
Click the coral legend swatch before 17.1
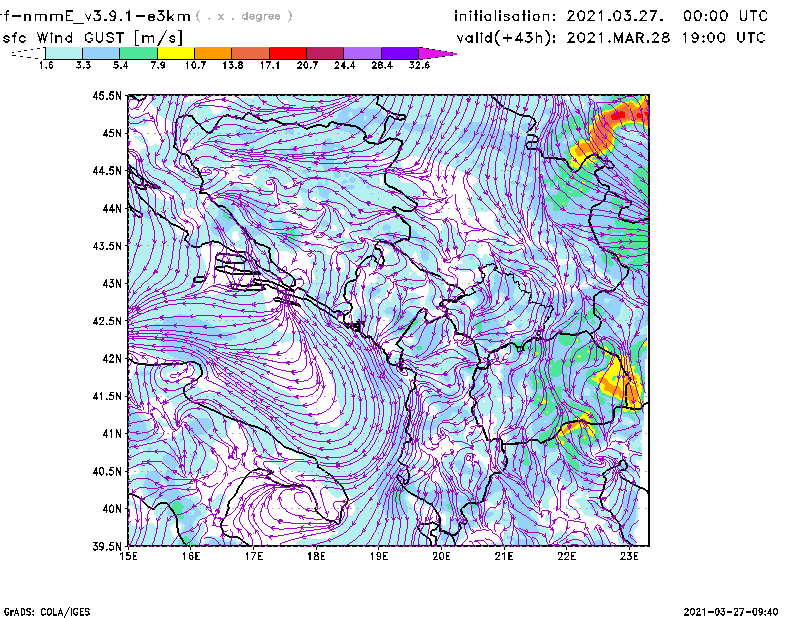251,53
